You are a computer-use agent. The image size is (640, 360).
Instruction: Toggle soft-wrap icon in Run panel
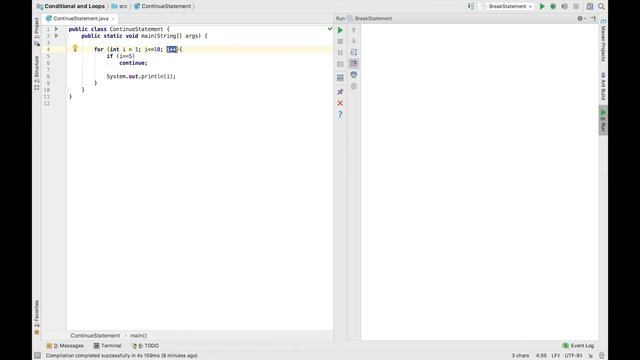tap(353, 52)
